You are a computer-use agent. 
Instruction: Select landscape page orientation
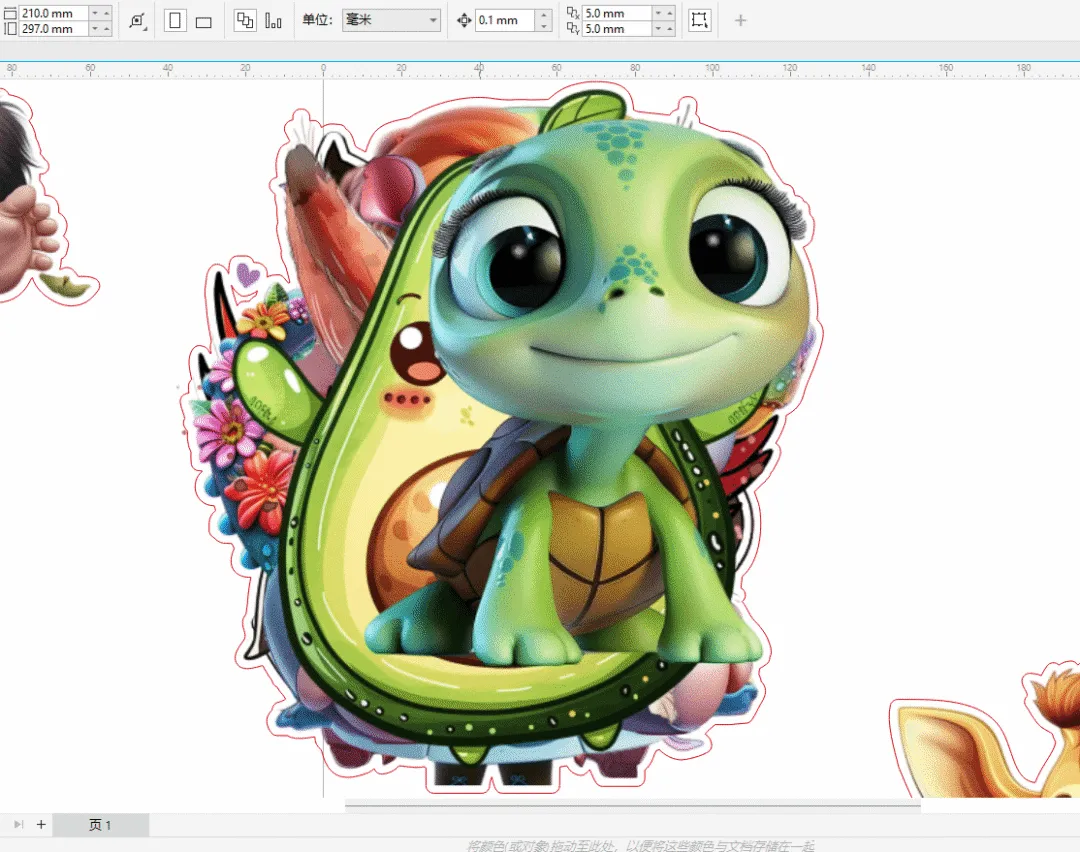204,21
